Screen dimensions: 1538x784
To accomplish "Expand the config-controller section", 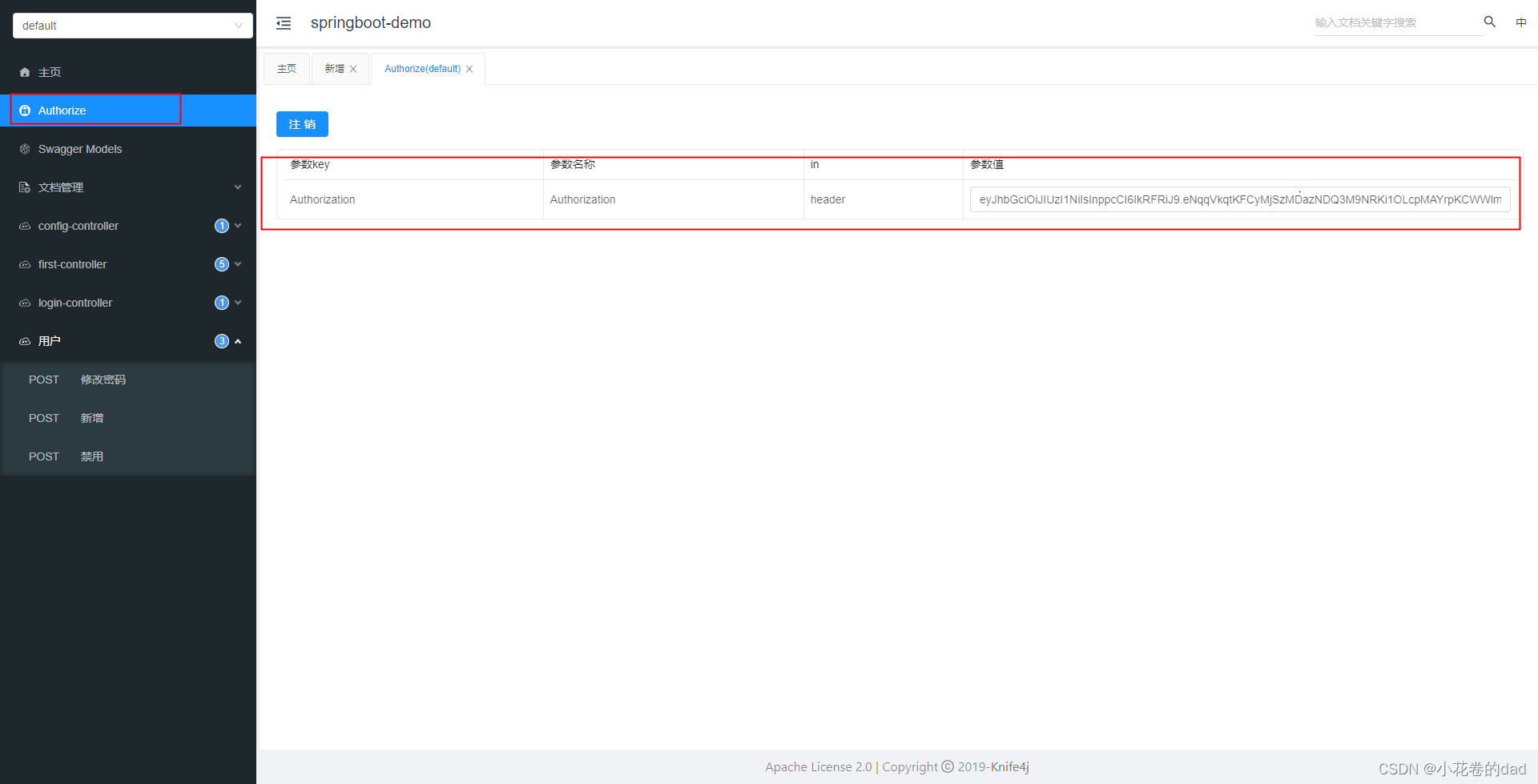I will (238, 225).
